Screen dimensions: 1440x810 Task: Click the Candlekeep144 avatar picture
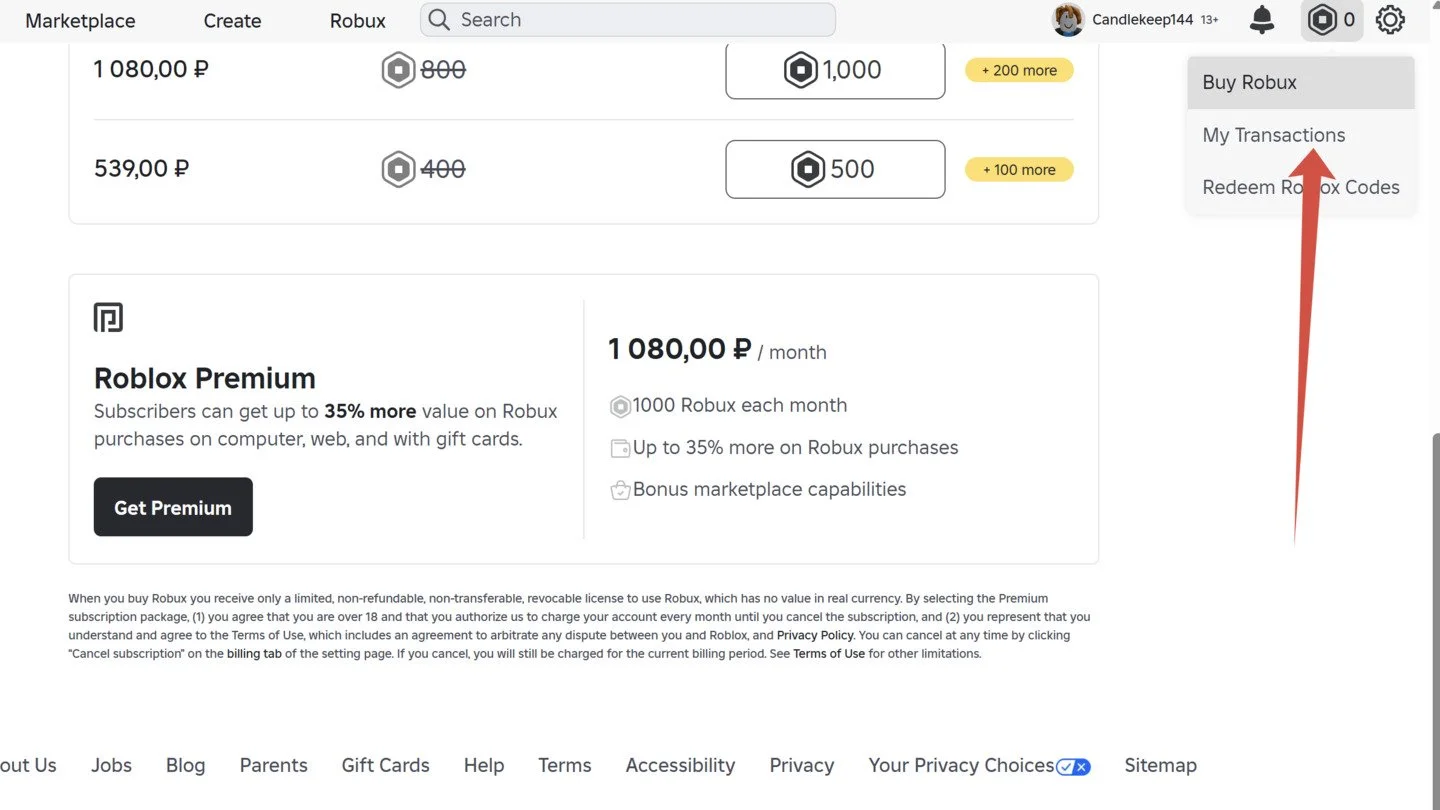[x=1068, y=20]
